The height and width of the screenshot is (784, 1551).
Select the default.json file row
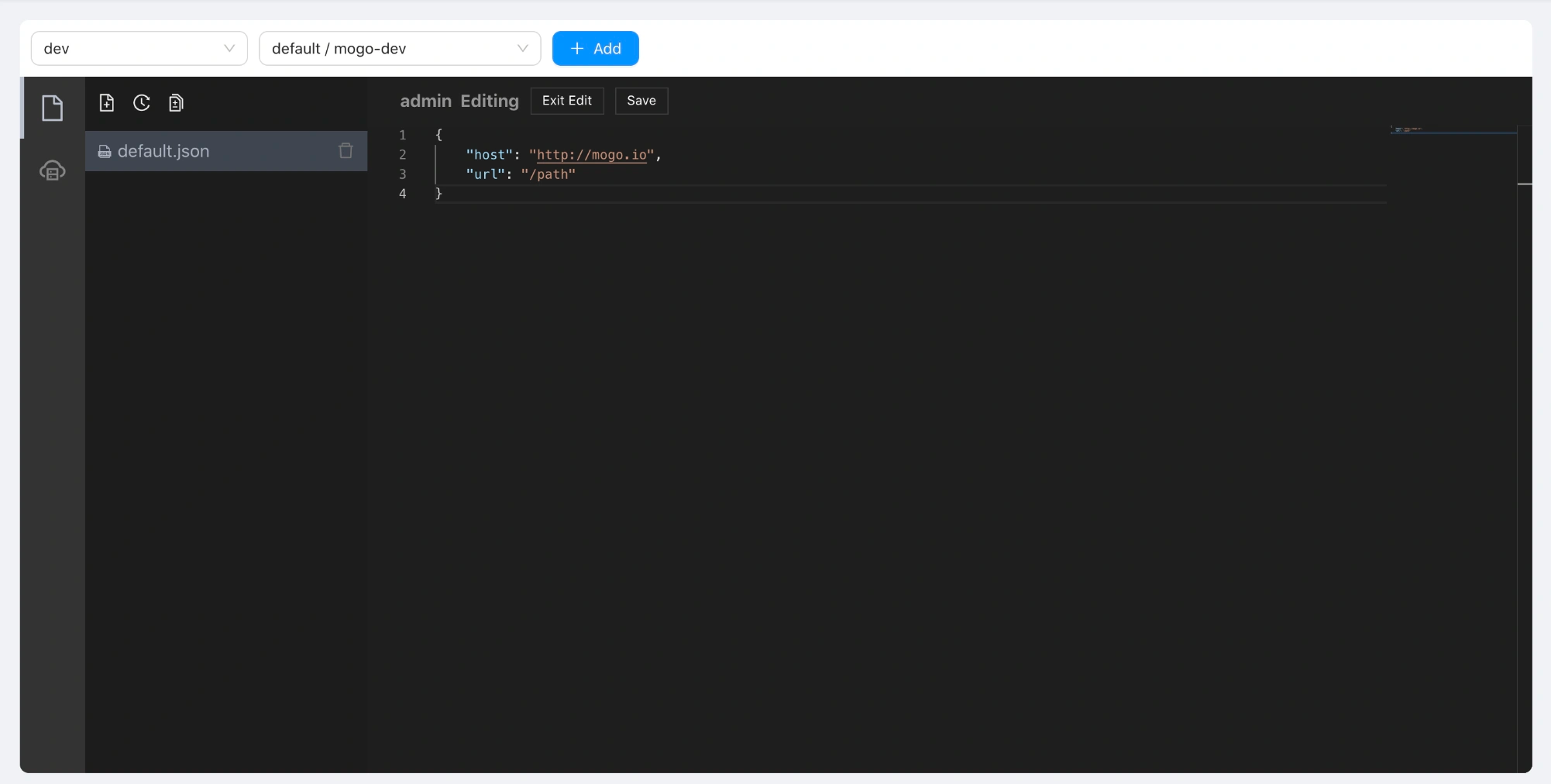click(x=226, y=151)
